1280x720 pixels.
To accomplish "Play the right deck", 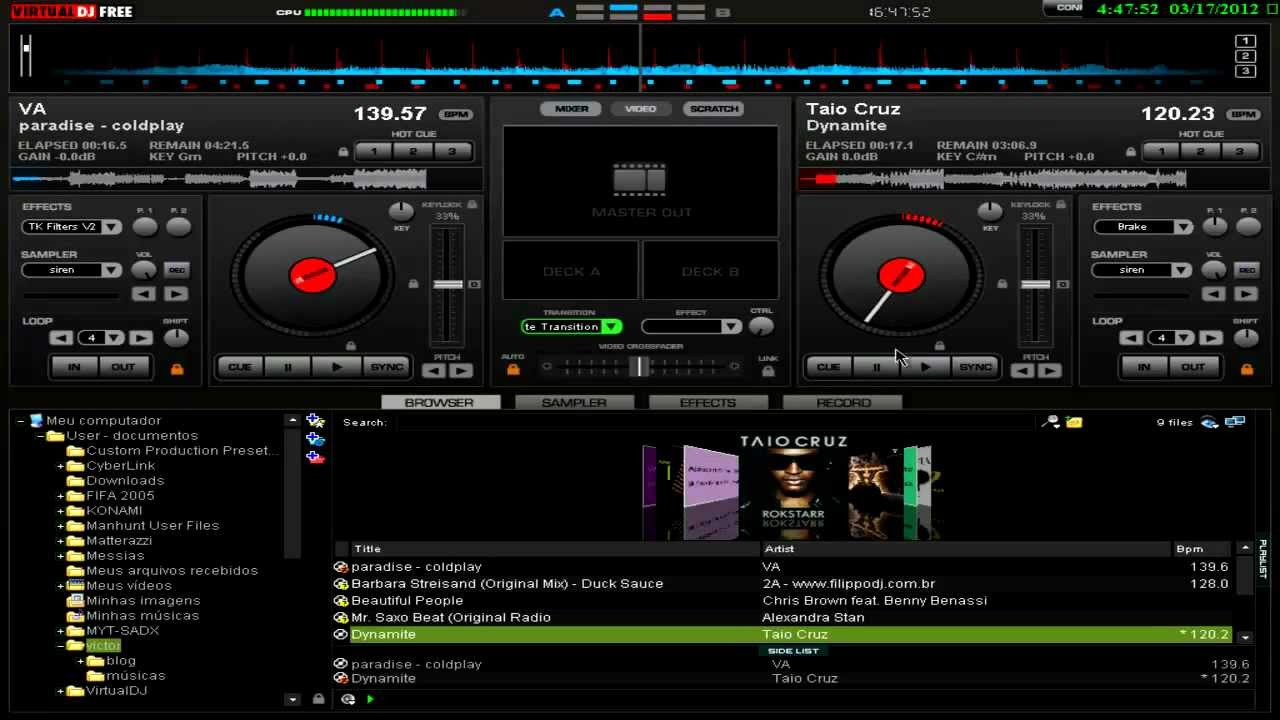I will tap(925, 367).
